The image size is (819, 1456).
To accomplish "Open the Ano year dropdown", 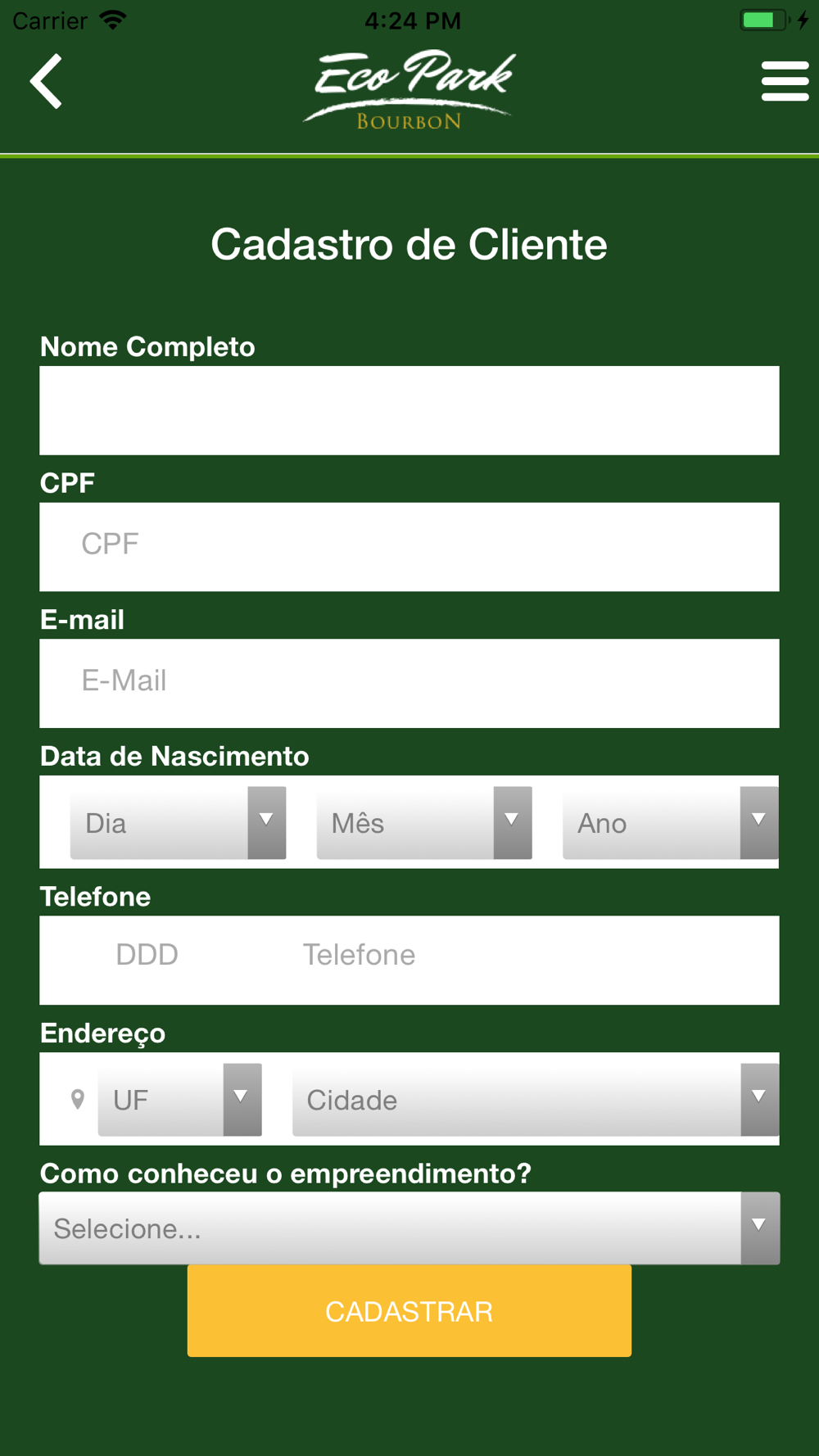I will click(670, 823).
